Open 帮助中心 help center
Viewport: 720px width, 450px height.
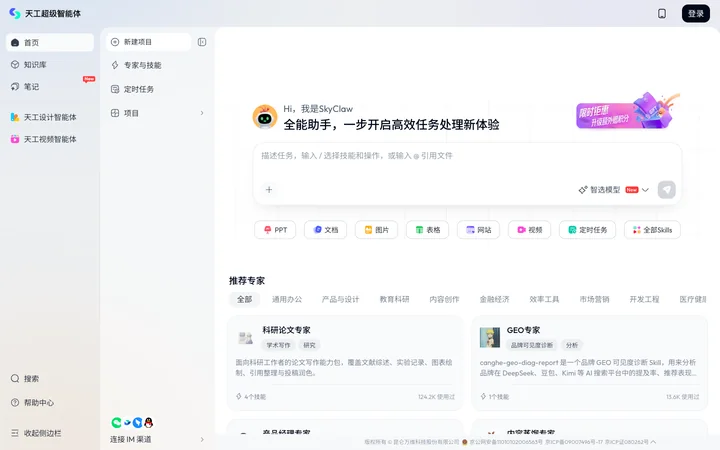[x=50, y=402]
